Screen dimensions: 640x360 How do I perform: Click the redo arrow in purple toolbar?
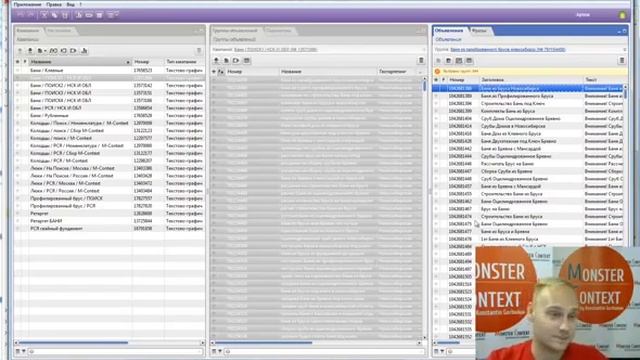click(x=30, y=15)
